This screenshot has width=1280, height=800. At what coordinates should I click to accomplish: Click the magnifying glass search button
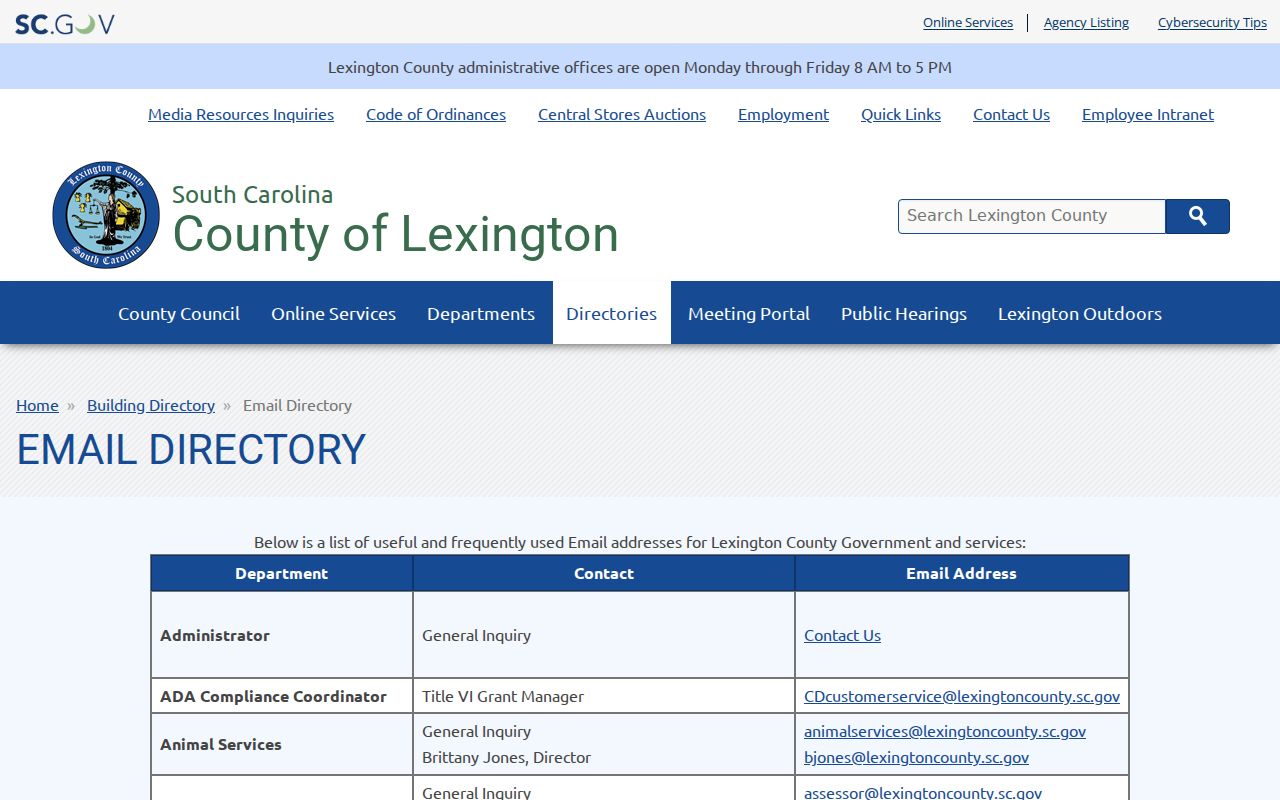[1198, 216]
